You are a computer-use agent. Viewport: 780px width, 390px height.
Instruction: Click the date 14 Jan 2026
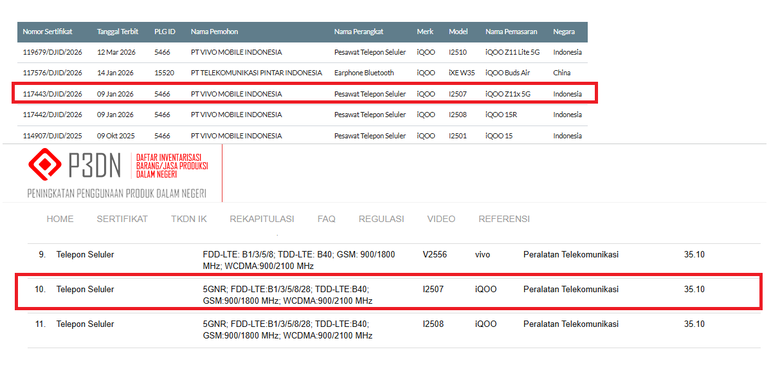(x=115, y=73)
